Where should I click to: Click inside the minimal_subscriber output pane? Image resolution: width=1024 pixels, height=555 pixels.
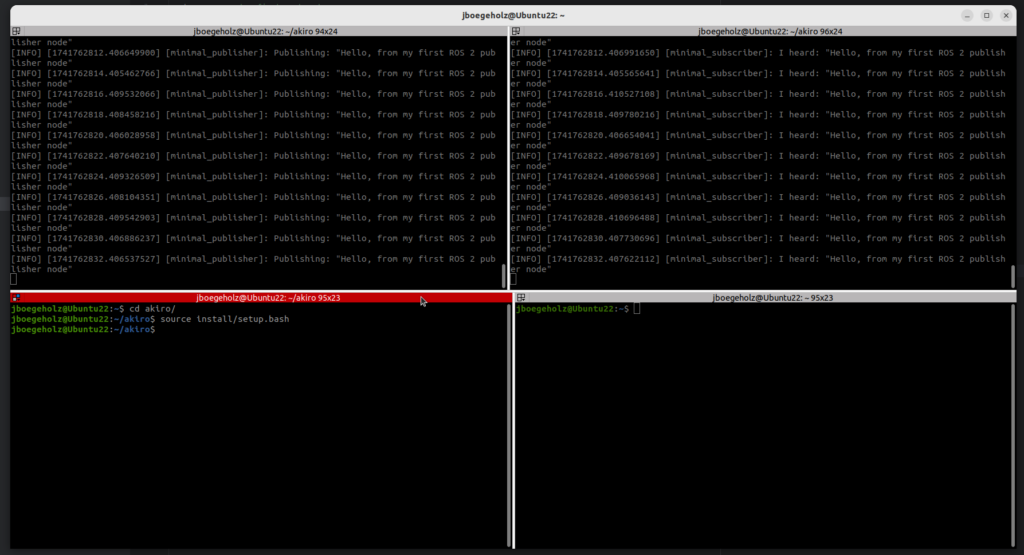point(760,160)
